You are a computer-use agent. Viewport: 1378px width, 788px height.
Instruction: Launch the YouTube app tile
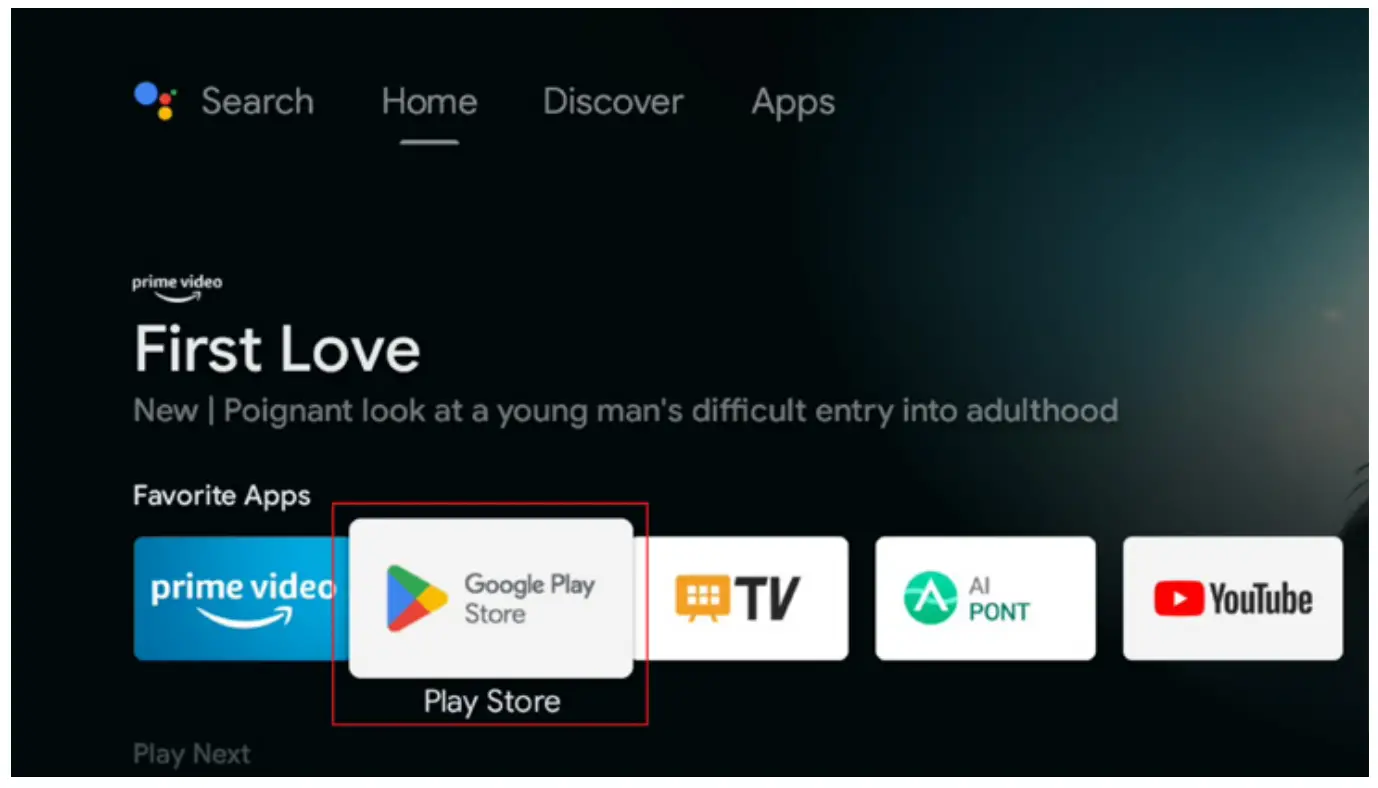[1232, 599]
